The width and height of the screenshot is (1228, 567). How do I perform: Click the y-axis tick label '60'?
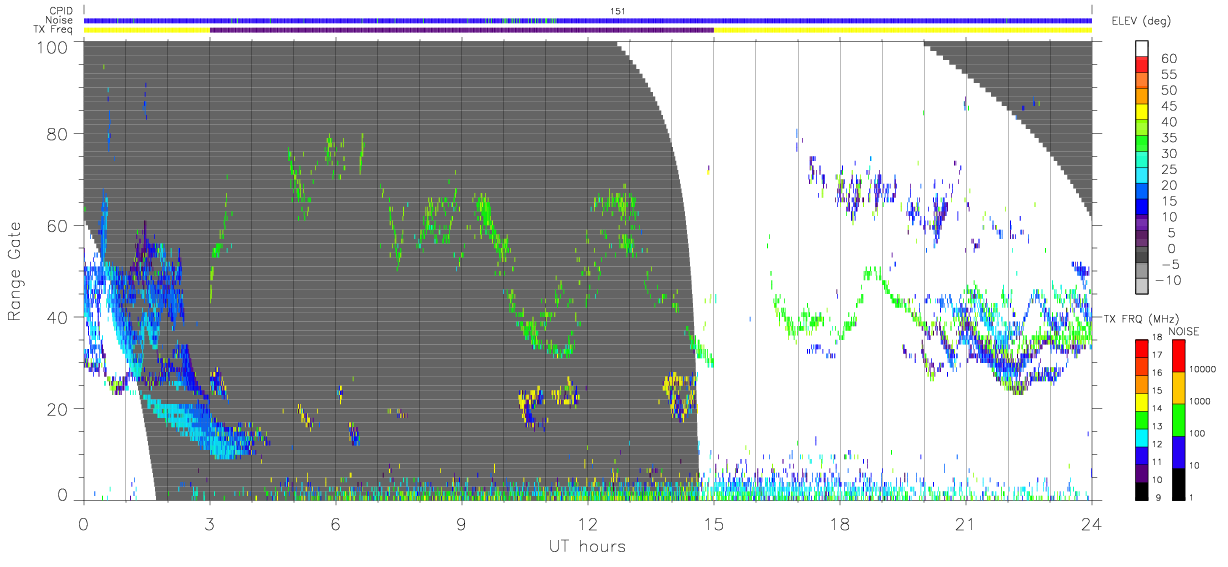(x=58, y=225)
